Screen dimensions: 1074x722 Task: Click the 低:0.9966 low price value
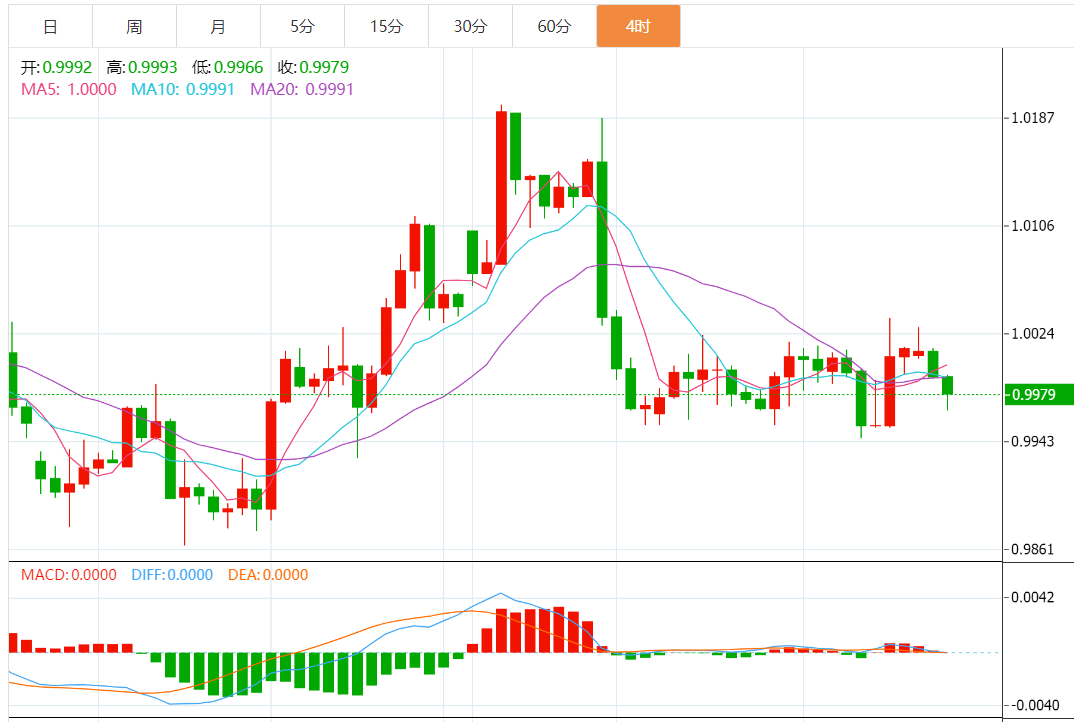coord(227,67)
